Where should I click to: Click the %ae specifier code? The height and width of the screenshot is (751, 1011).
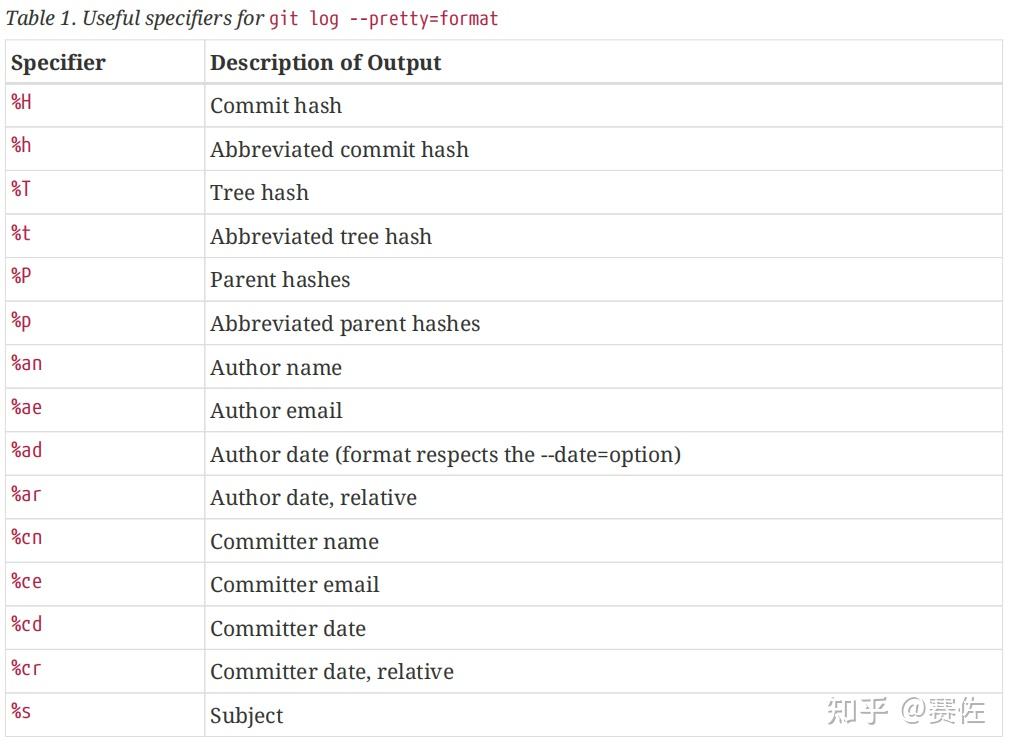point(27,407)
